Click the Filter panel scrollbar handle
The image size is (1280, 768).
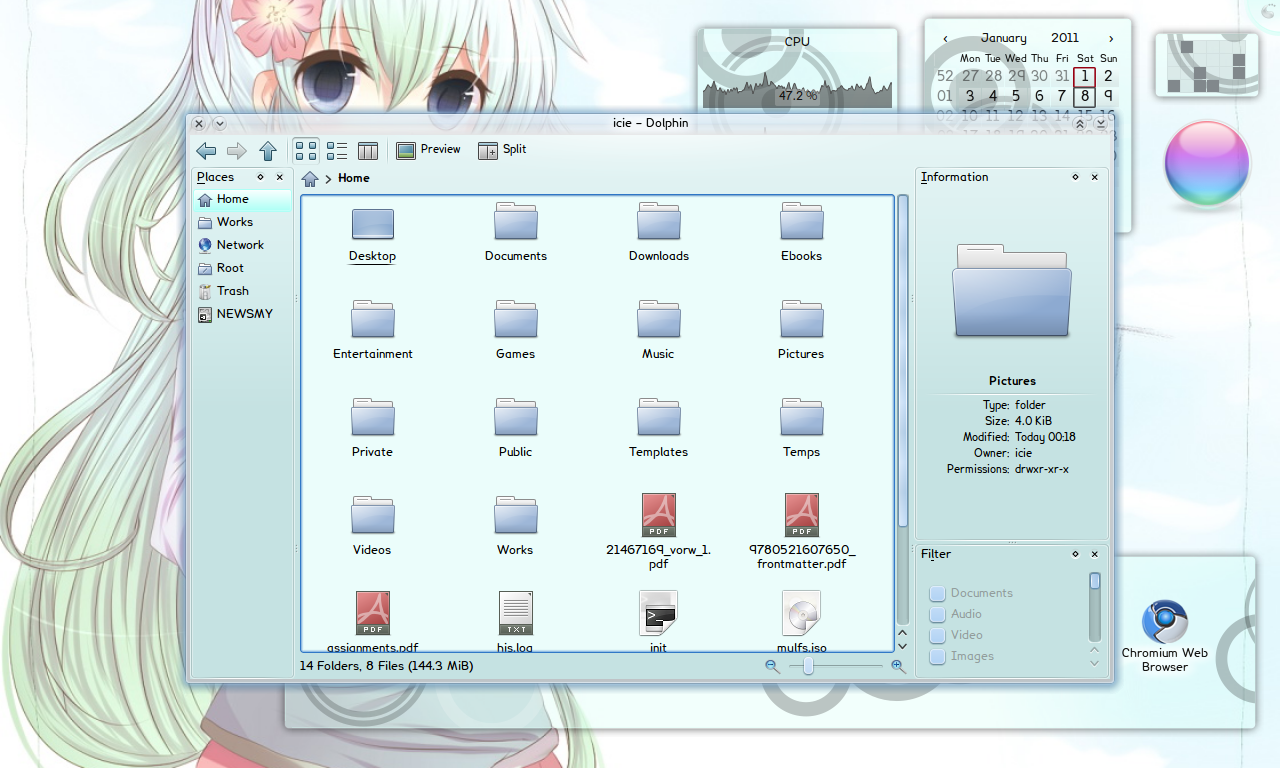coord(1095,581)
